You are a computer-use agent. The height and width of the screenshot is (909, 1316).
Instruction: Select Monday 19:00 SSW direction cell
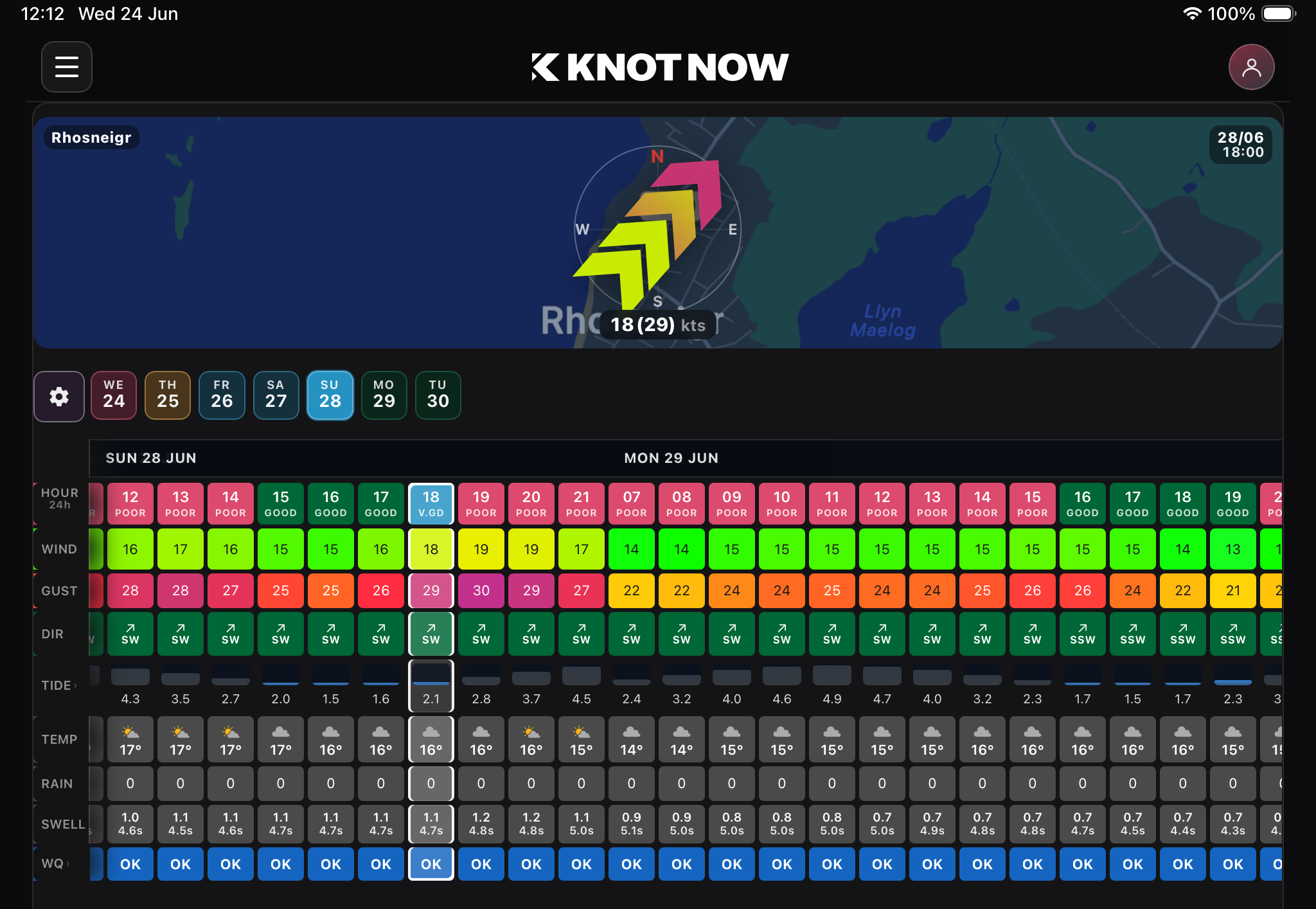click(x=1233, y=634)
